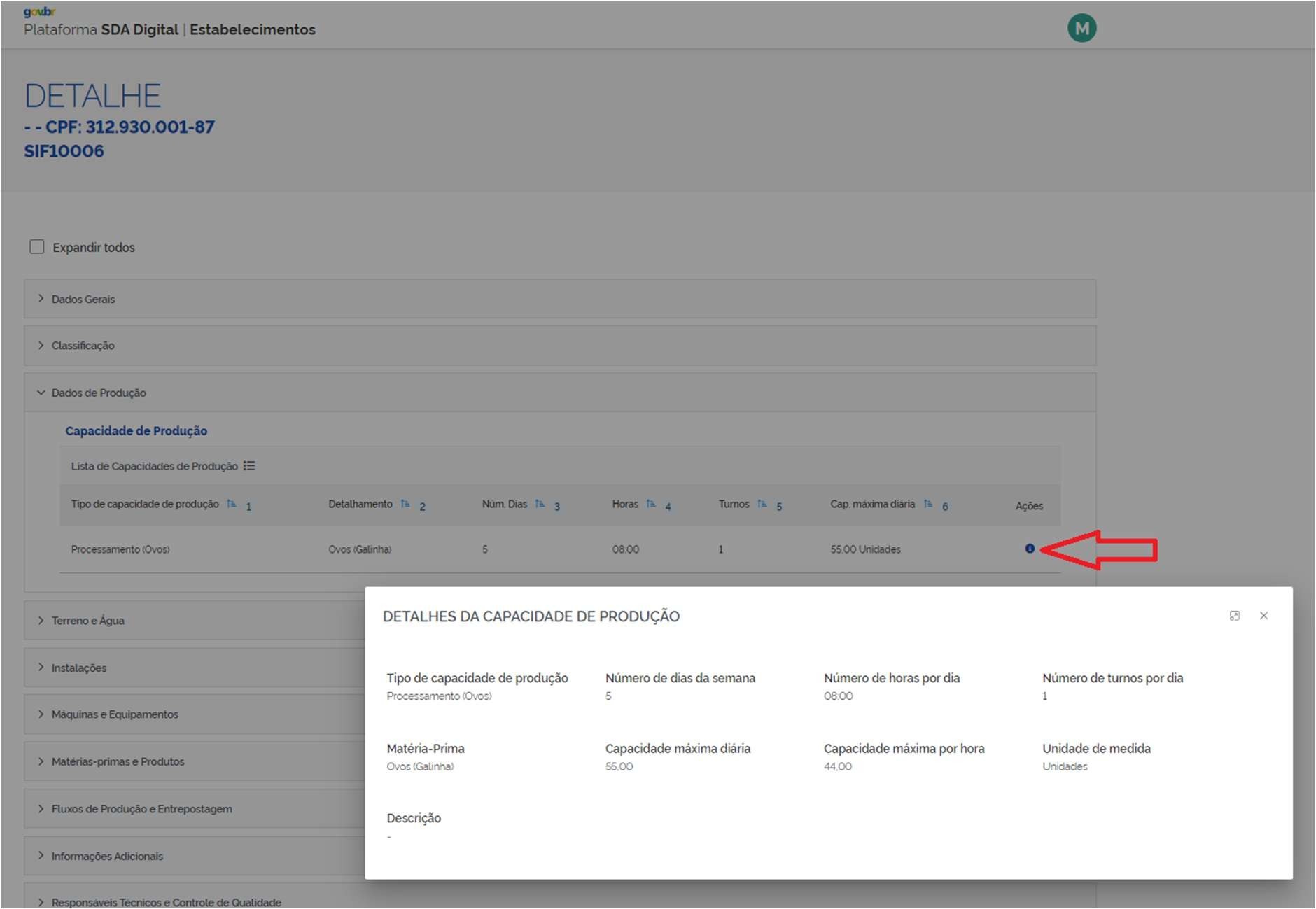Click the Horas column sort icon
This screenshot has width=1316, height=909.
coord(651,504)
